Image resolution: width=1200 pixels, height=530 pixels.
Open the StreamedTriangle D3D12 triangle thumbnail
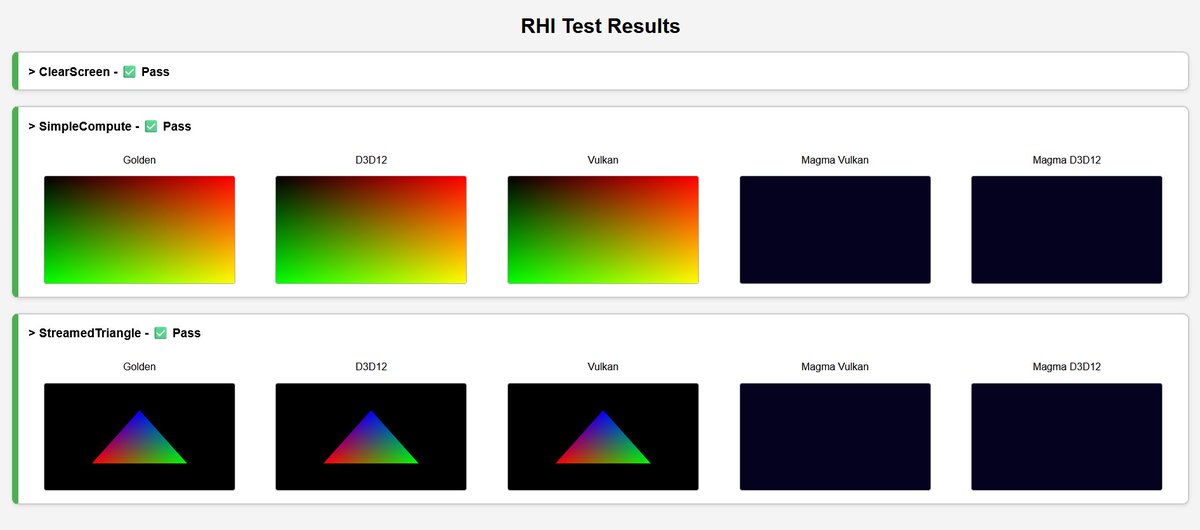pos(371,437)
